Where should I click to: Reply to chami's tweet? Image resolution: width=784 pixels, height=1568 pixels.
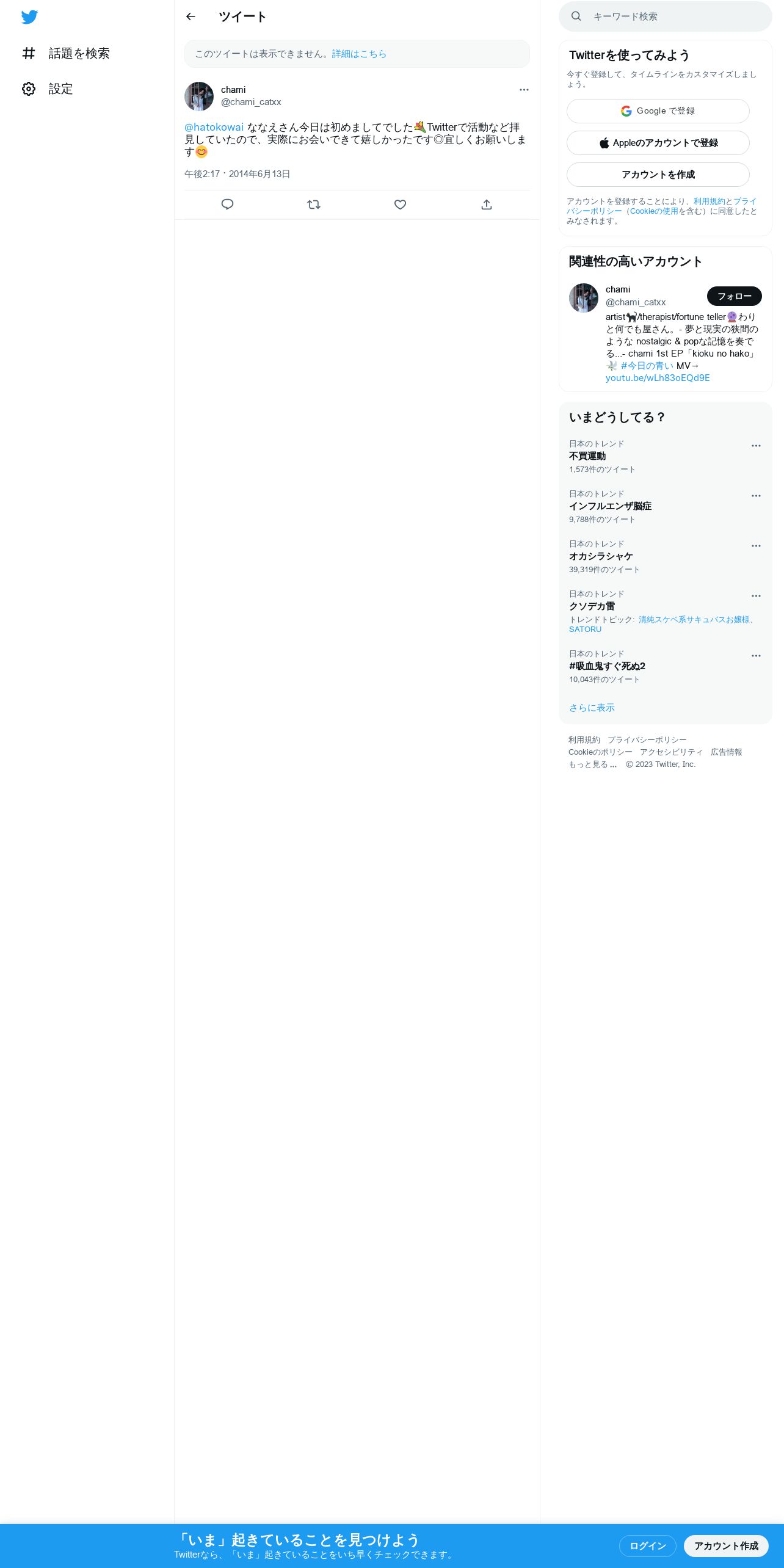[227, 205]
